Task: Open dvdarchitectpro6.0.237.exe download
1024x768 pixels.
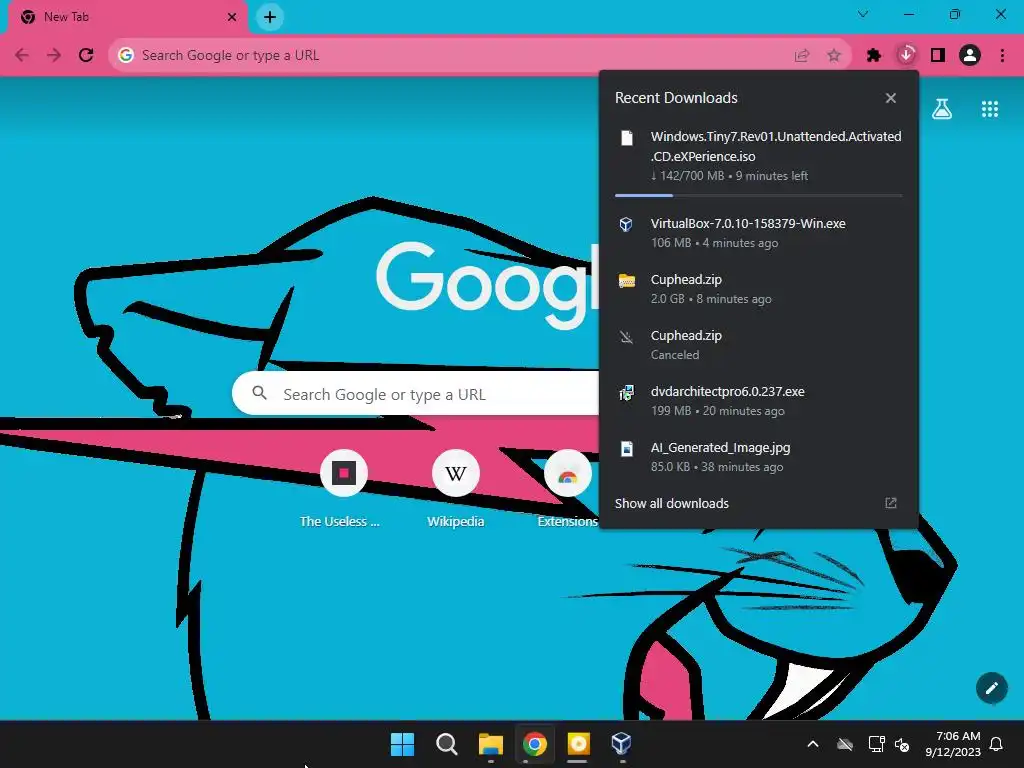Action: [759, 401]
